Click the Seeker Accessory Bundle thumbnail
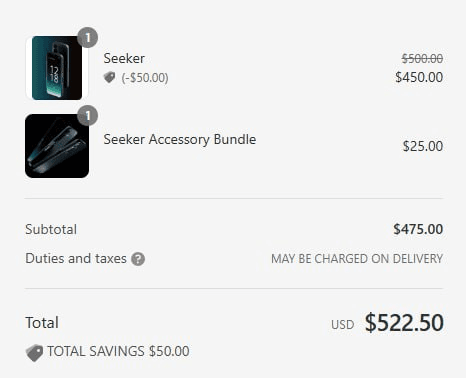 pyautogui.click(x=57, y=146)
